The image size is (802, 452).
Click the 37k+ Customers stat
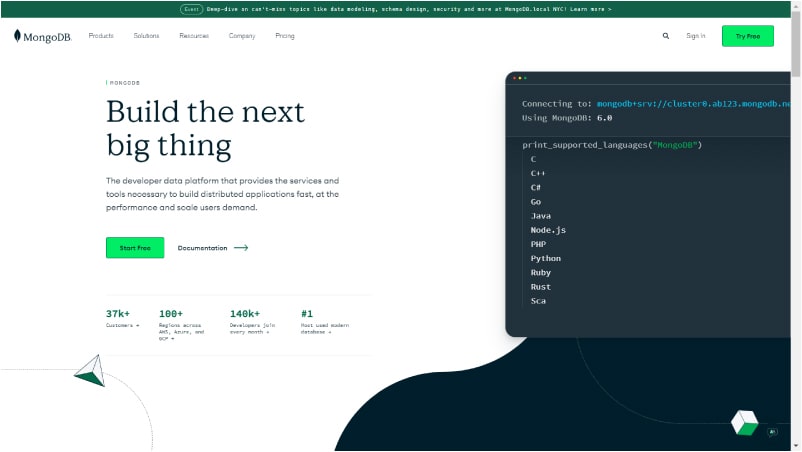(123, 318)
